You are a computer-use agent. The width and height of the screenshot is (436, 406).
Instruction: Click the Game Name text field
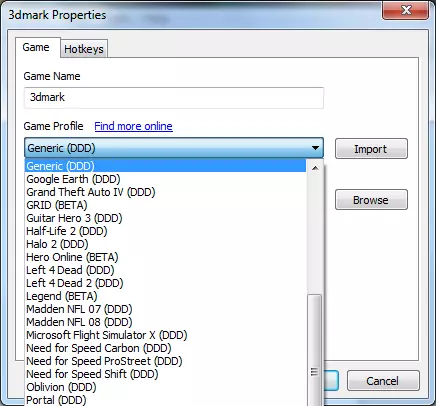(174, 98)
